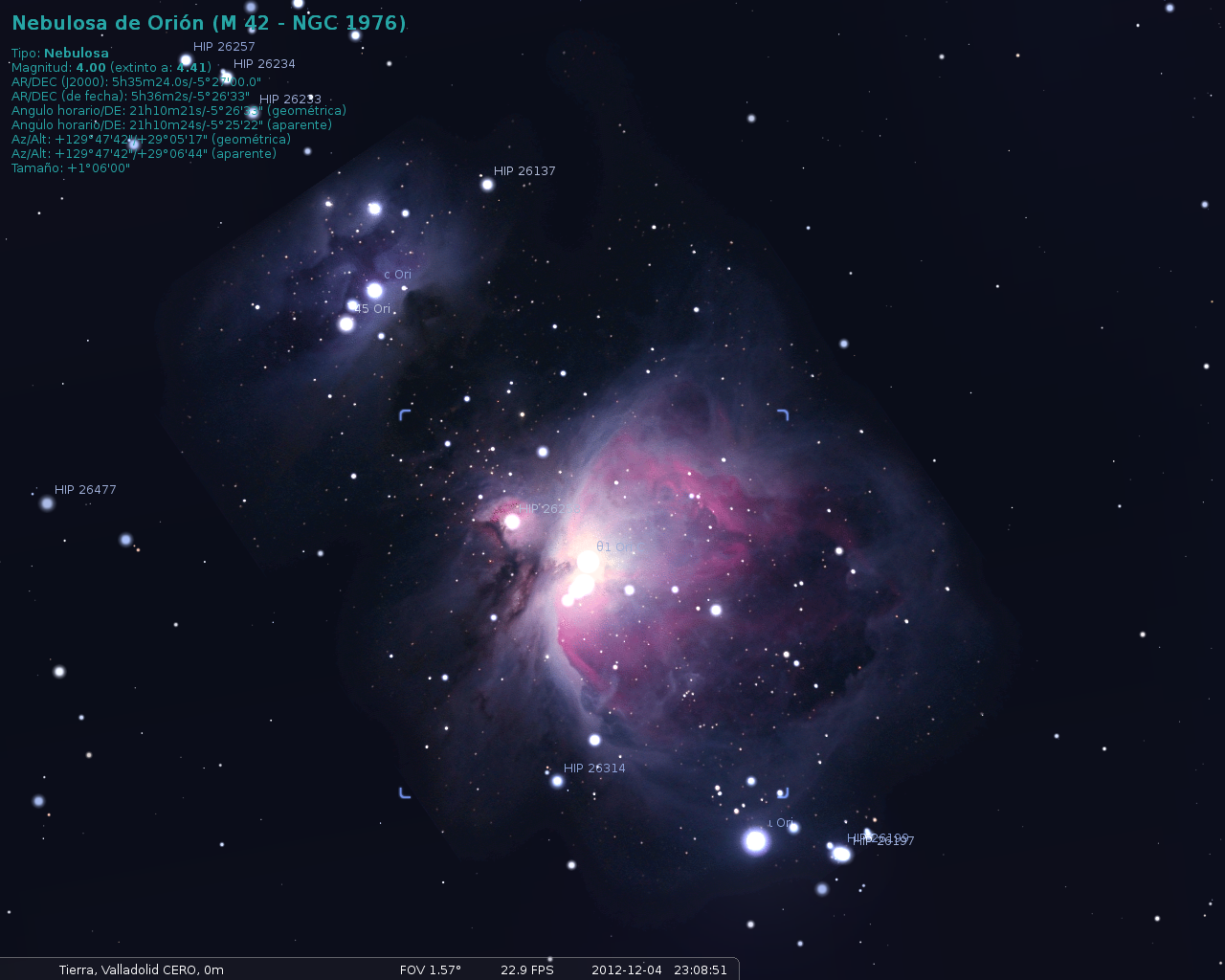Select the star labeled HIP 26137
This screenshot has width=1225, height=980.
click(x=487, y=184)
